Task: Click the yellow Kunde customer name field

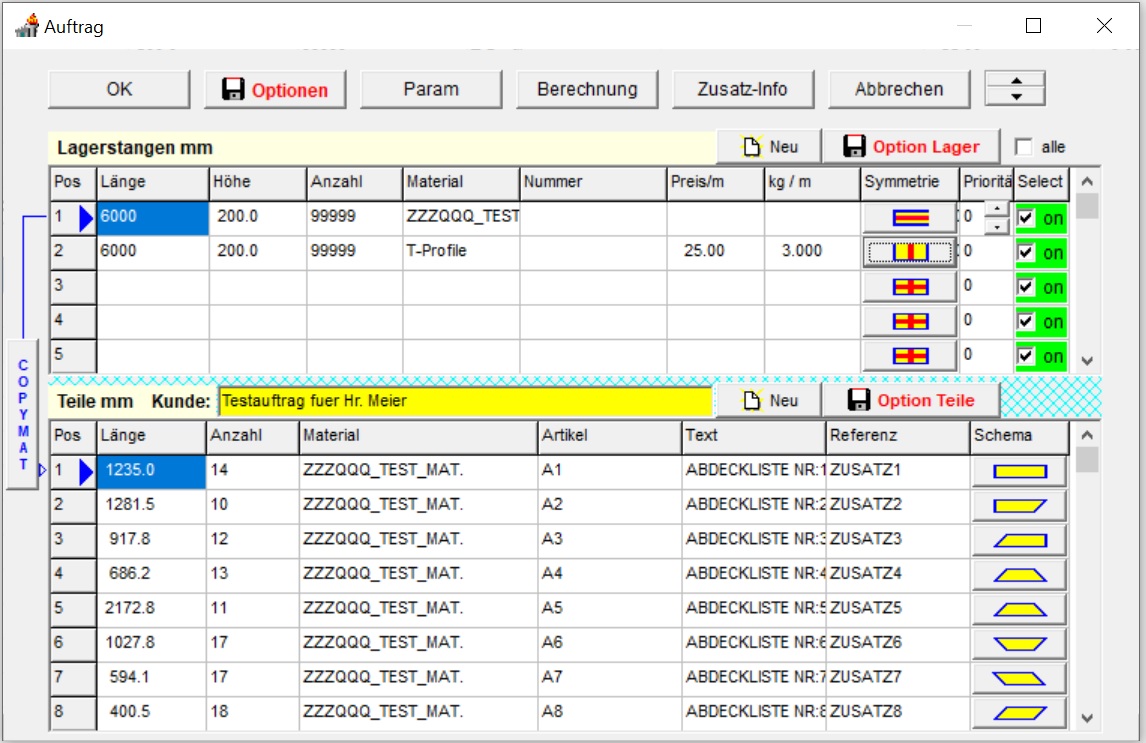Action: pos(465,401)
